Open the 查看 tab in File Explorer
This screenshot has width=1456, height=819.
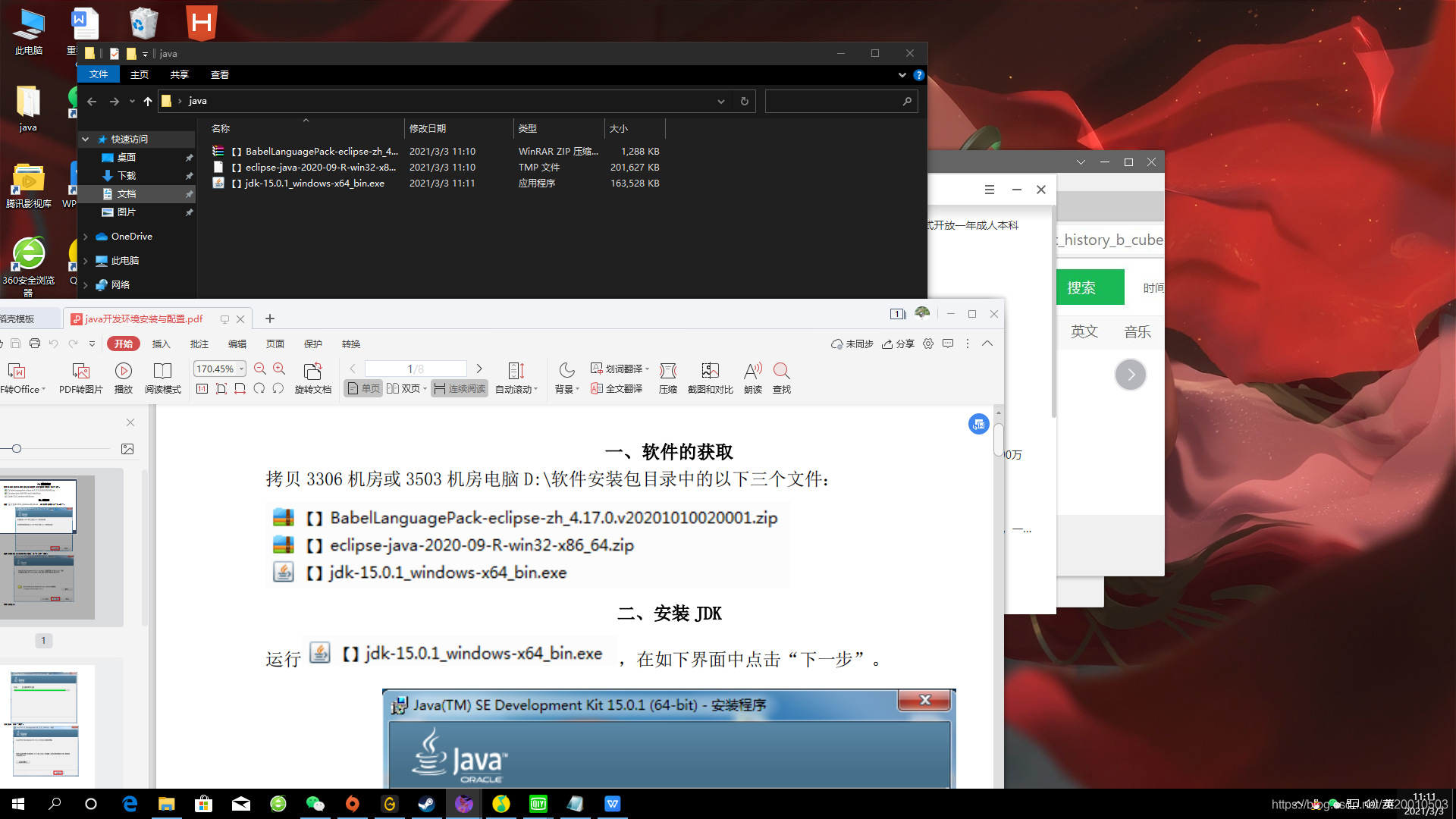click(219, 74)
